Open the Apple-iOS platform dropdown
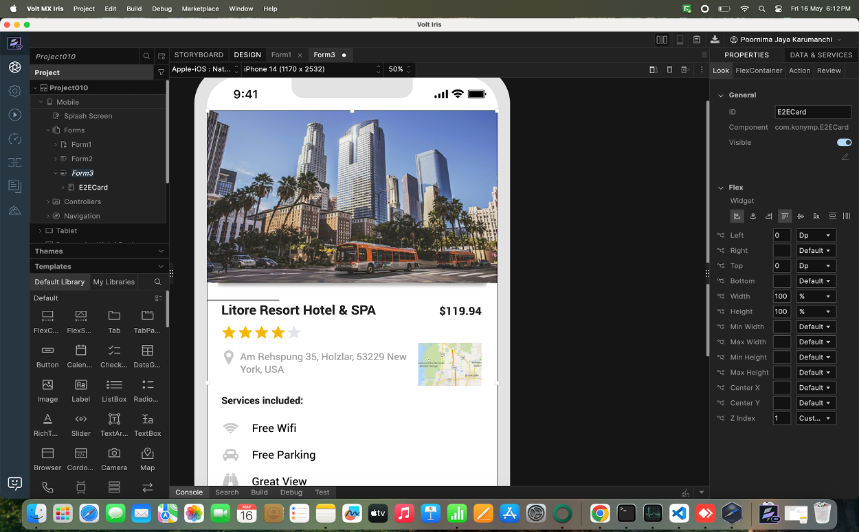Viewport: 860px width, 532px height. (x=205, y=69)
